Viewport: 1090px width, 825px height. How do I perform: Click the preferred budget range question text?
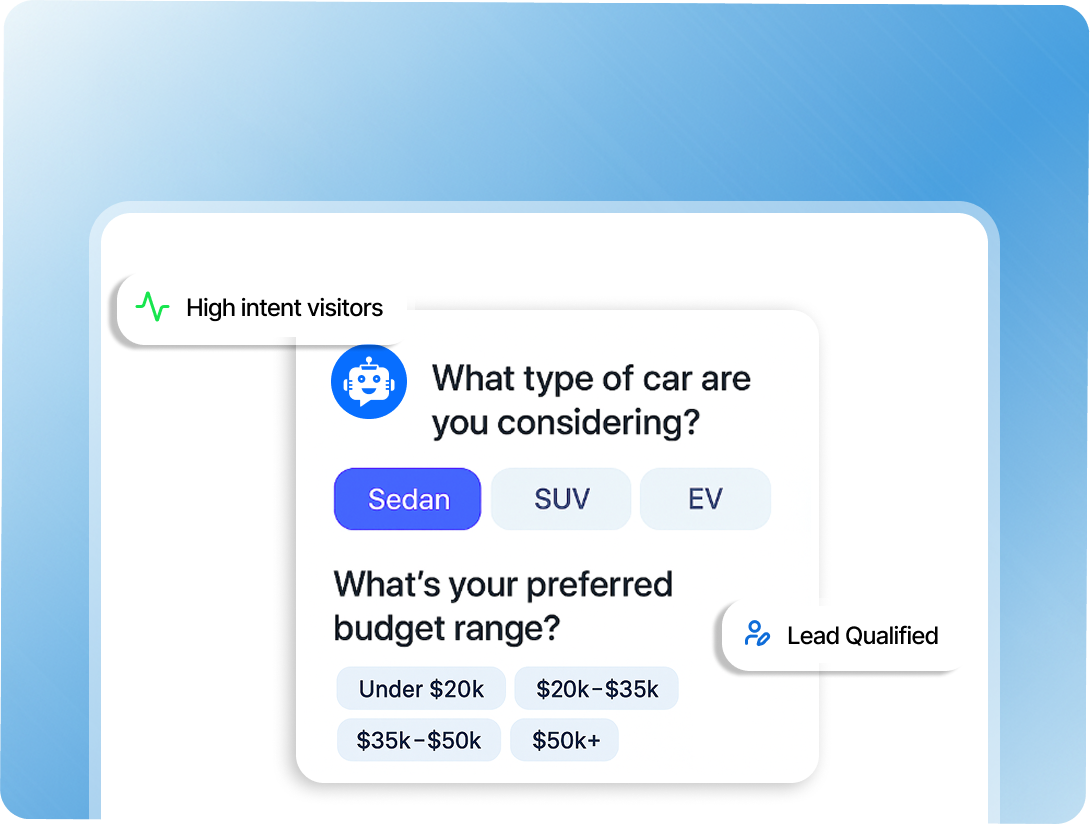[503, 606]
